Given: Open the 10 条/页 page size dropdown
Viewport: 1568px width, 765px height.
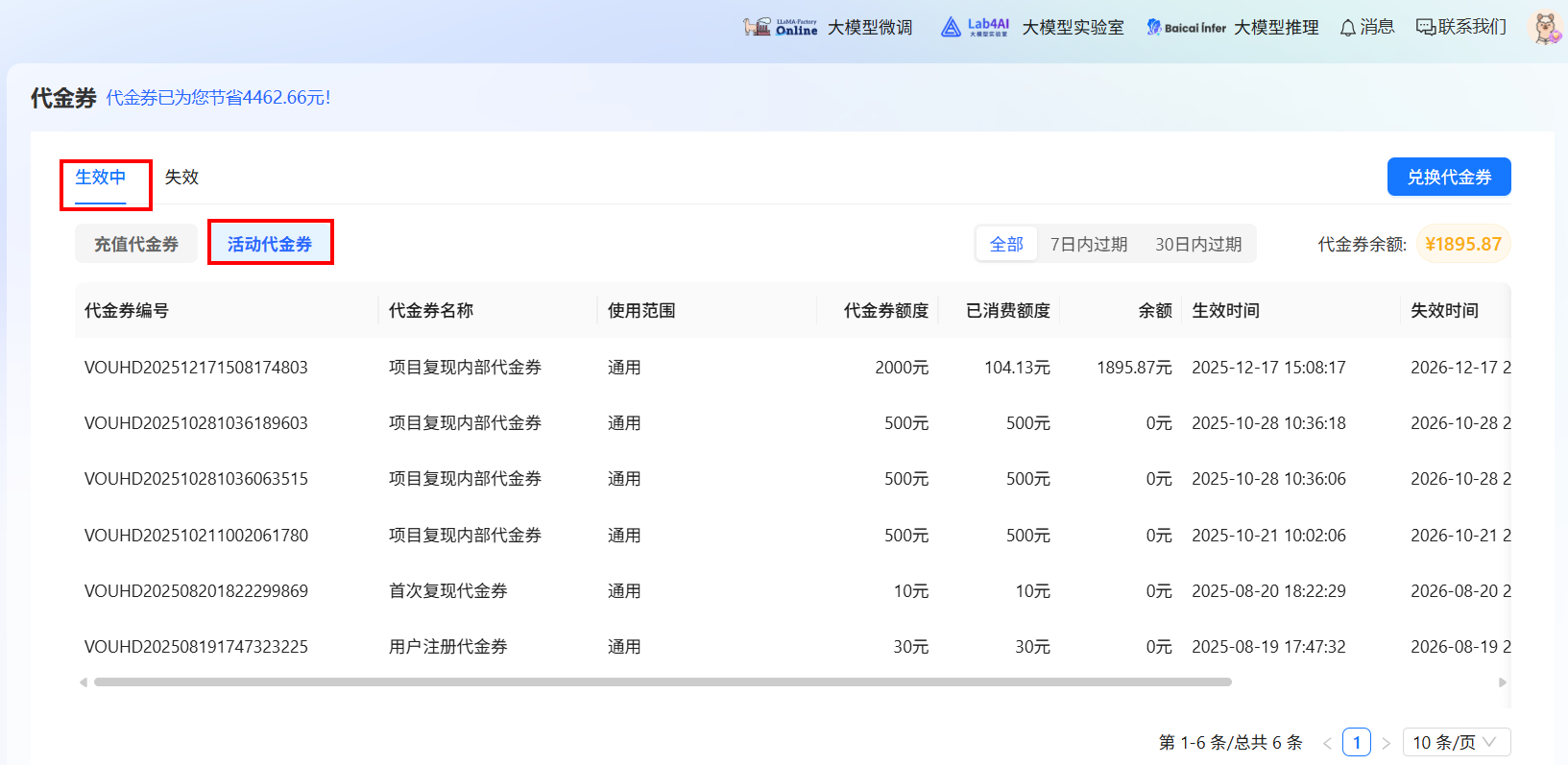Looking at the screenshot, I should (x=1456, y=742).
